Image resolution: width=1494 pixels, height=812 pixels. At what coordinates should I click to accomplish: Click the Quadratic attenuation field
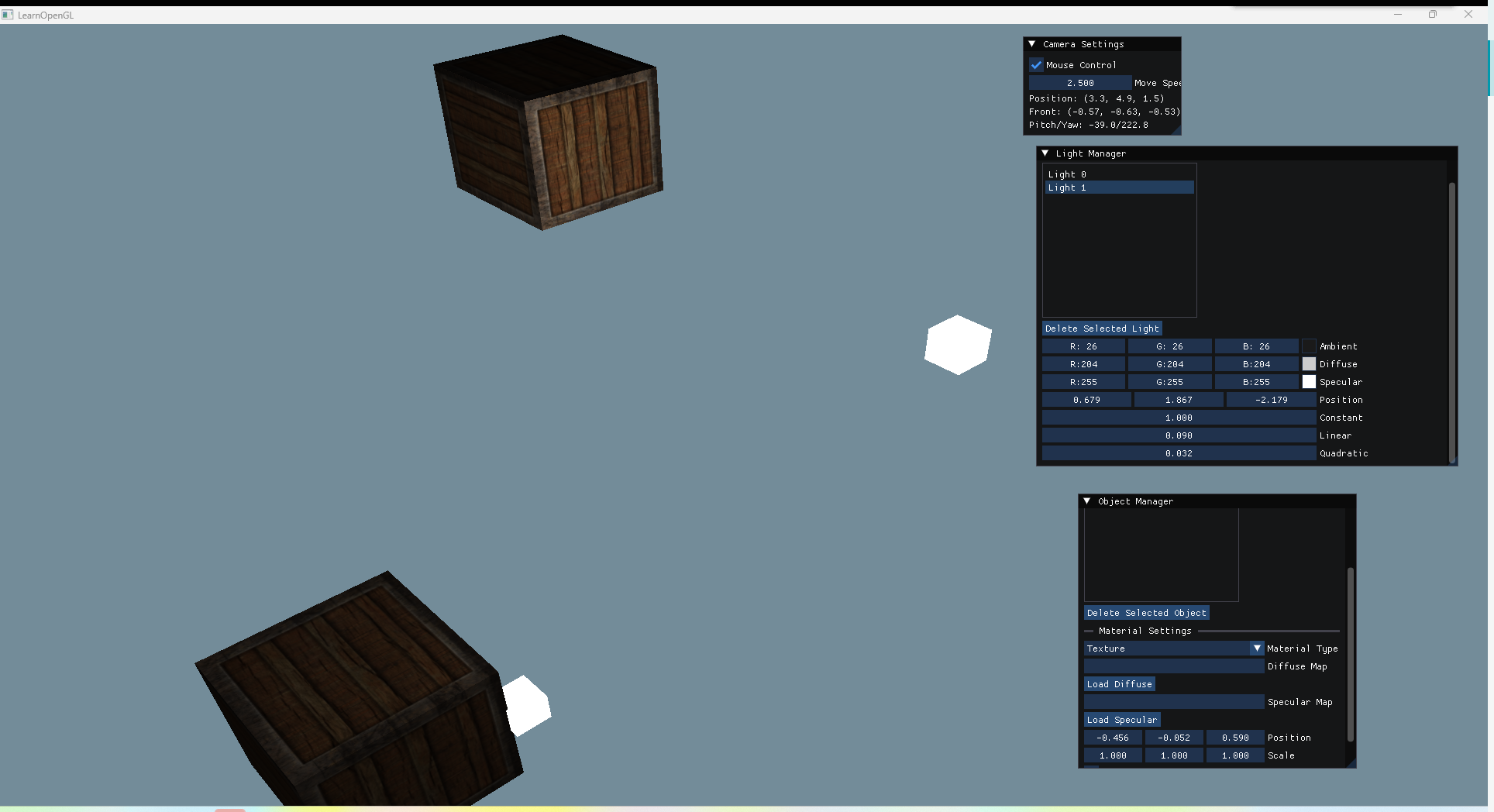click(1179, 453)
